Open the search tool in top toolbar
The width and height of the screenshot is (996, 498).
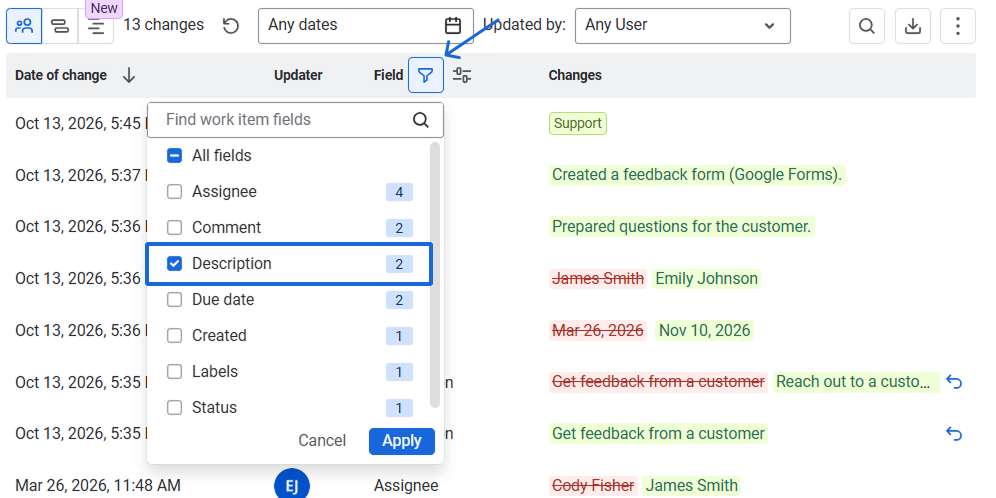867,26
